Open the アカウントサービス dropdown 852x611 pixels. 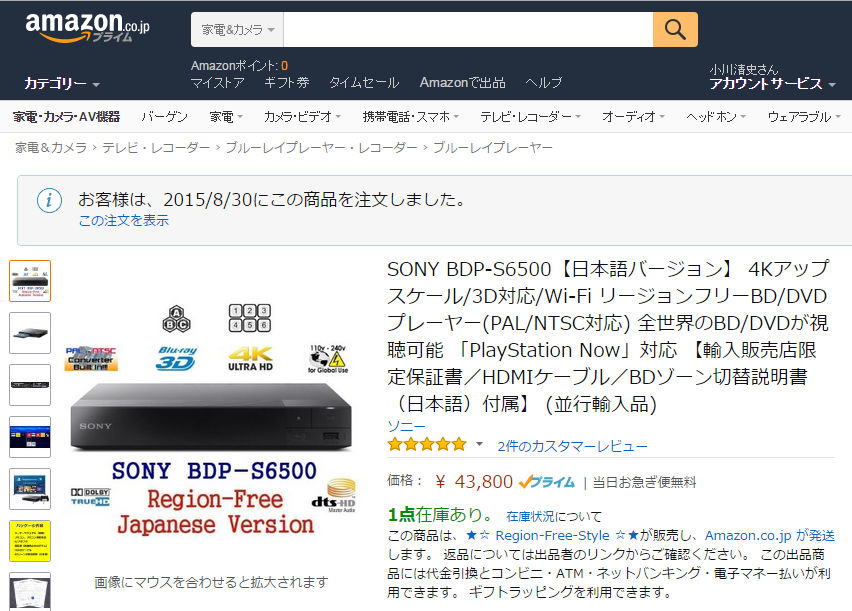click(x=772, y=84)
